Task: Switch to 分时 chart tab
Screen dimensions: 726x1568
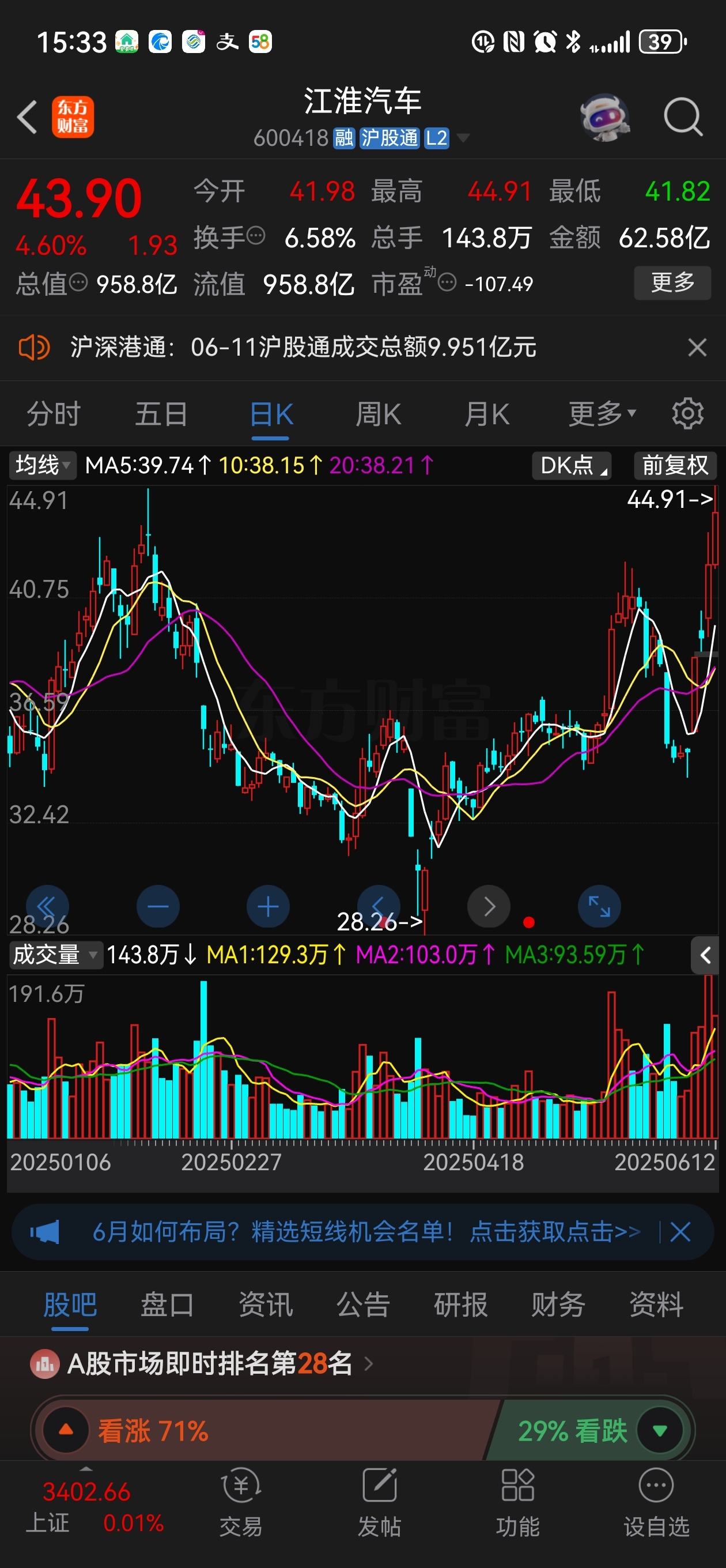Action: click(54, 414)
